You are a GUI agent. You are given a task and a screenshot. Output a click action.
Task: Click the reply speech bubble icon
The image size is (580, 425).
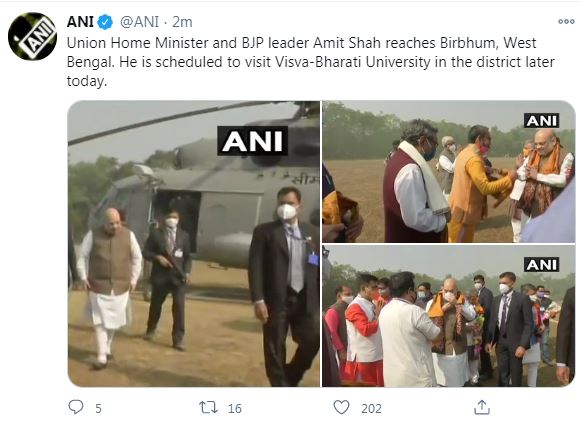pos(76,407)
